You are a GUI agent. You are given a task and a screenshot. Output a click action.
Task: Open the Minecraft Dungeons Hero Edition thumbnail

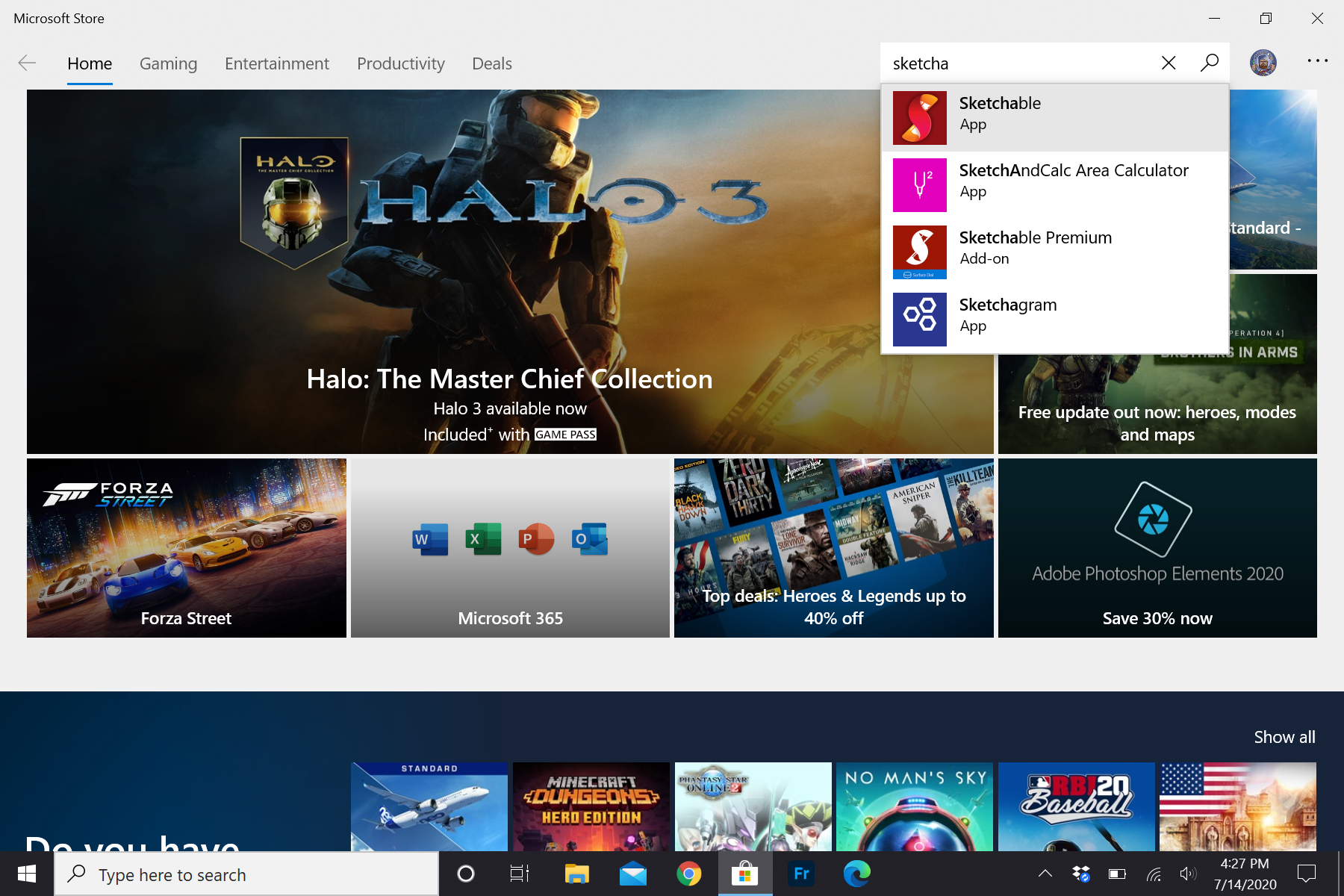coord(591,806)
